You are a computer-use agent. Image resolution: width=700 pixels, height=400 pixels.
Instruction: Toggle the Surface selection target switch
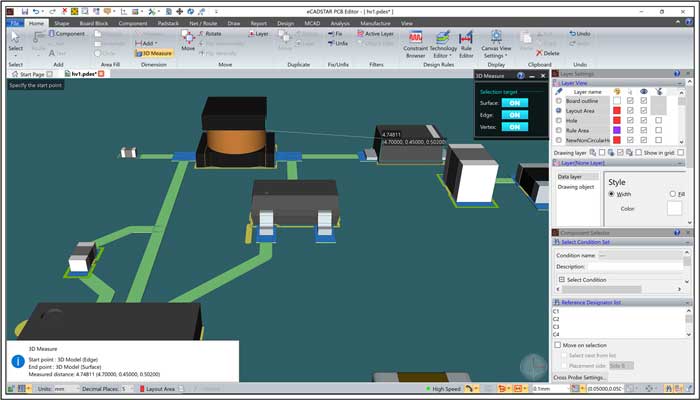coord(514,102)
